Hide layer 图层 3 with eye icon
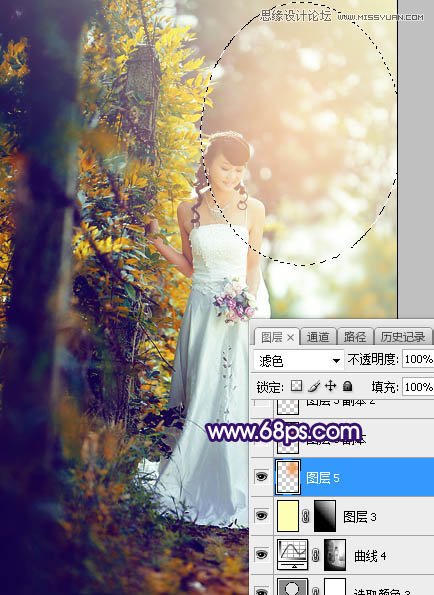 click(261, 516)
